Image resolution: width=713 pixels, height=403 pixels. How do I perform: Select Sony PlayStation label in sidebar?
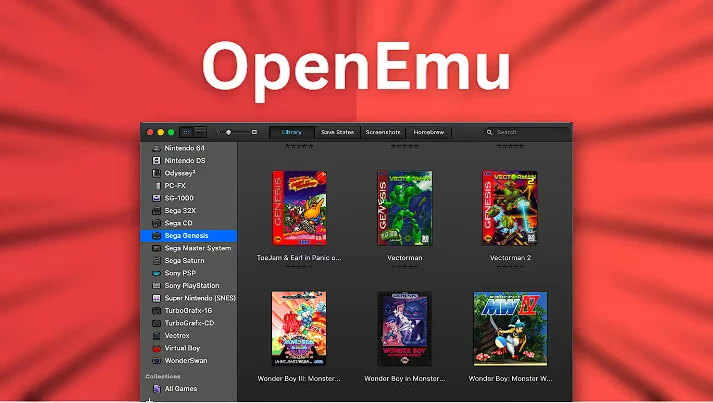pyautogui.click(x=192, y=286)
